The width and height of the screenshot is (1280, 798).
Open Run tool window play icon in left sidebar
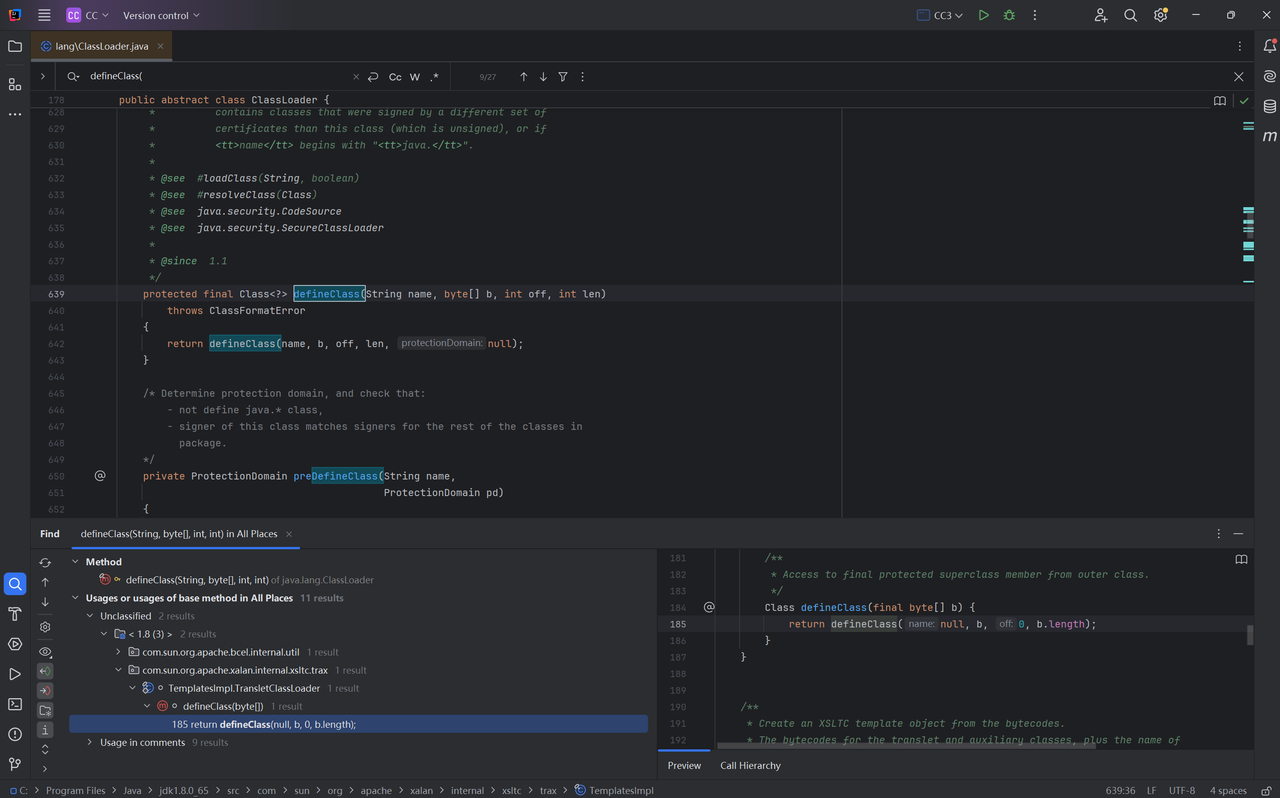point(15,674)
